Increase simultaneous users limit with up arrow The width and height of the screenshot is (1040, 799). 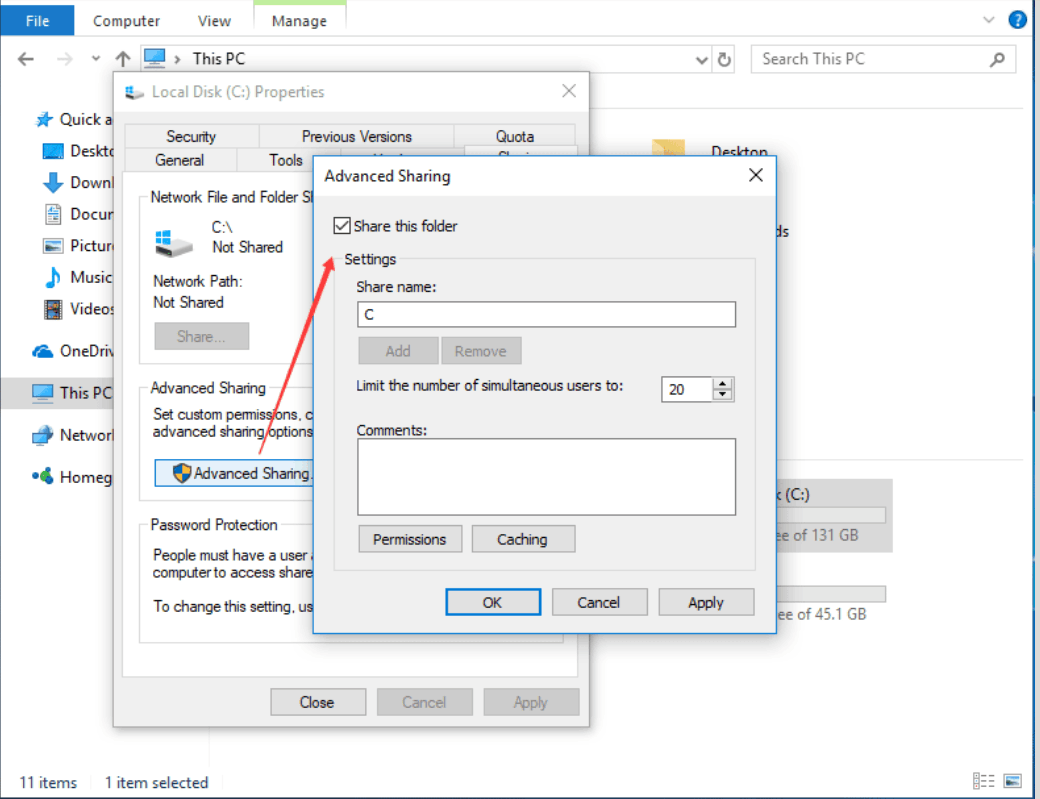pyautogui.click(x=722, y=384)
